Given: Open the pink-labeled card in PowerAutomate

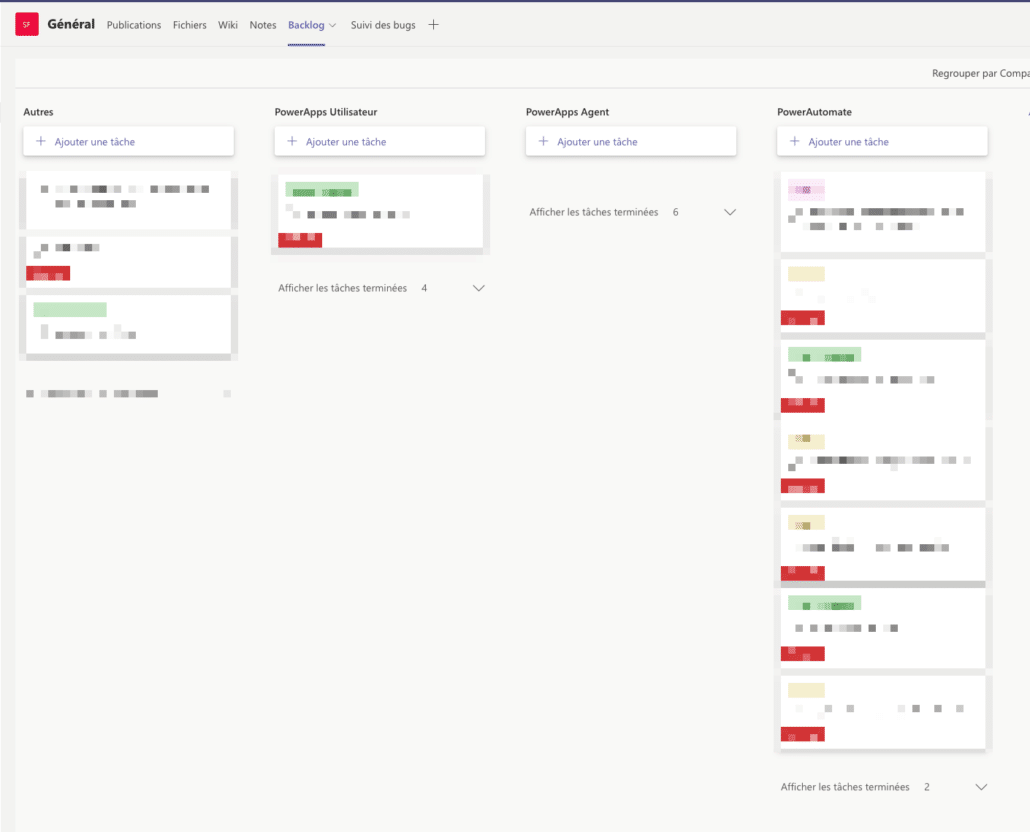Looking at the screenshot, I should click(883, 211).
